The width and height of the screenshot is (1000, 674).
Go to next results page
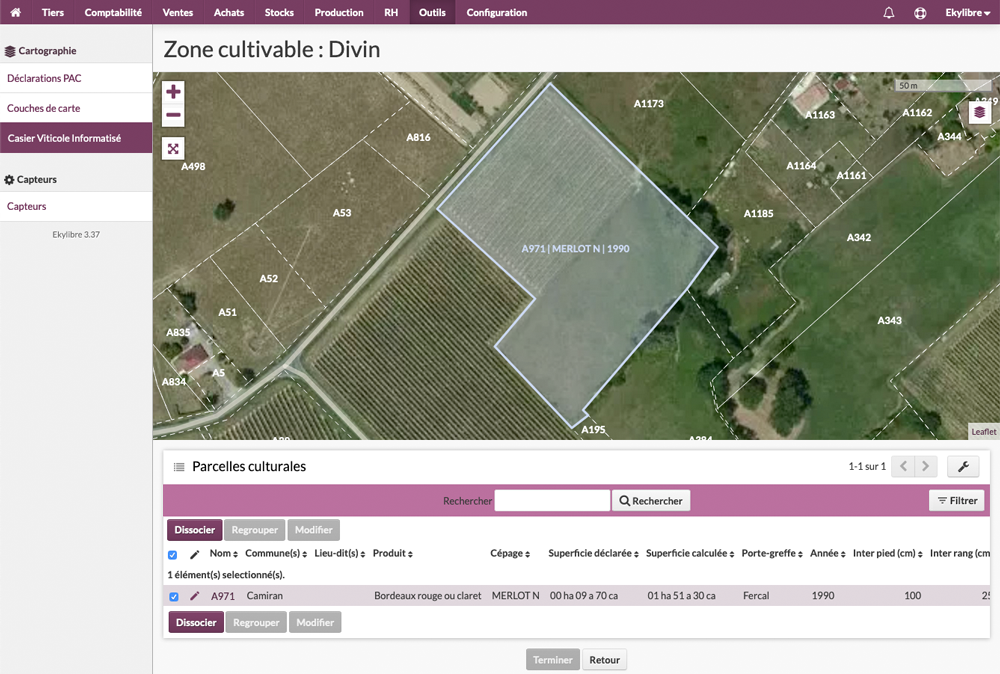[x=925, y=467]
